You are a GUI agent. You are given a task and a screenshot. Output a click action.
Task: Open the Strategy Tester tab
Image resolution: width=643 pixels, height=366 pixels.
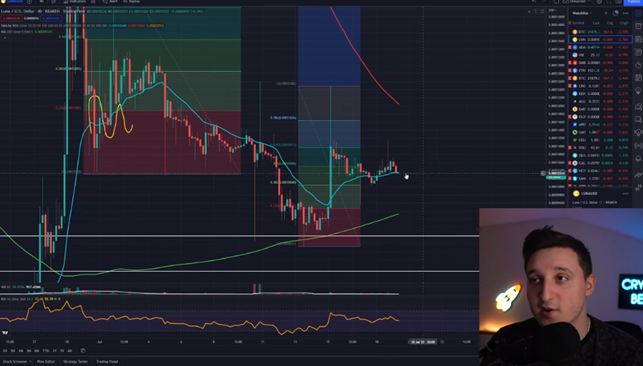75,361
